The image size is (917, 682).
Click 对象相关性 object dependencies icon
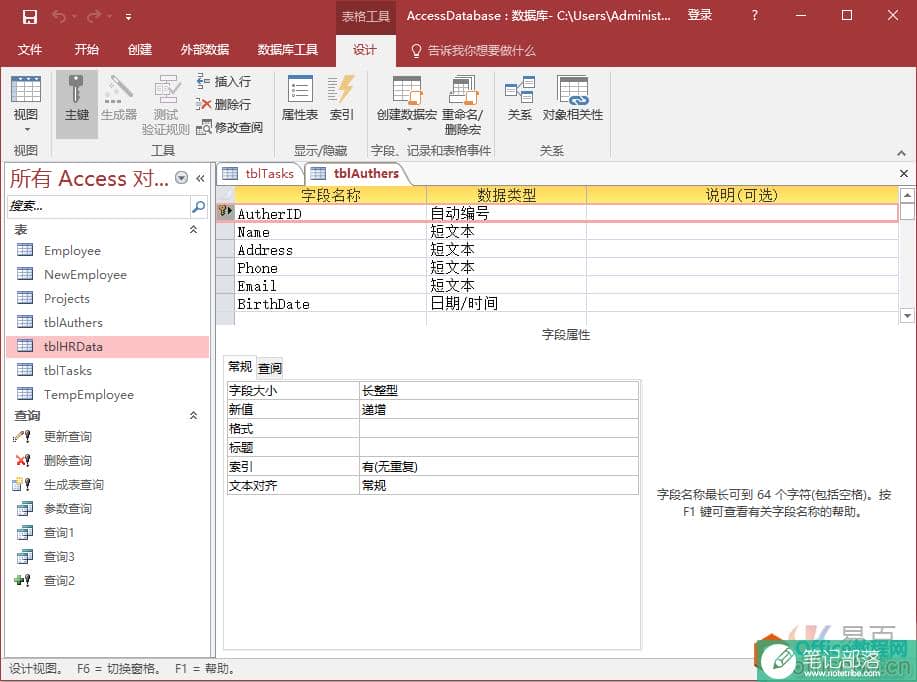click(573, 98)
